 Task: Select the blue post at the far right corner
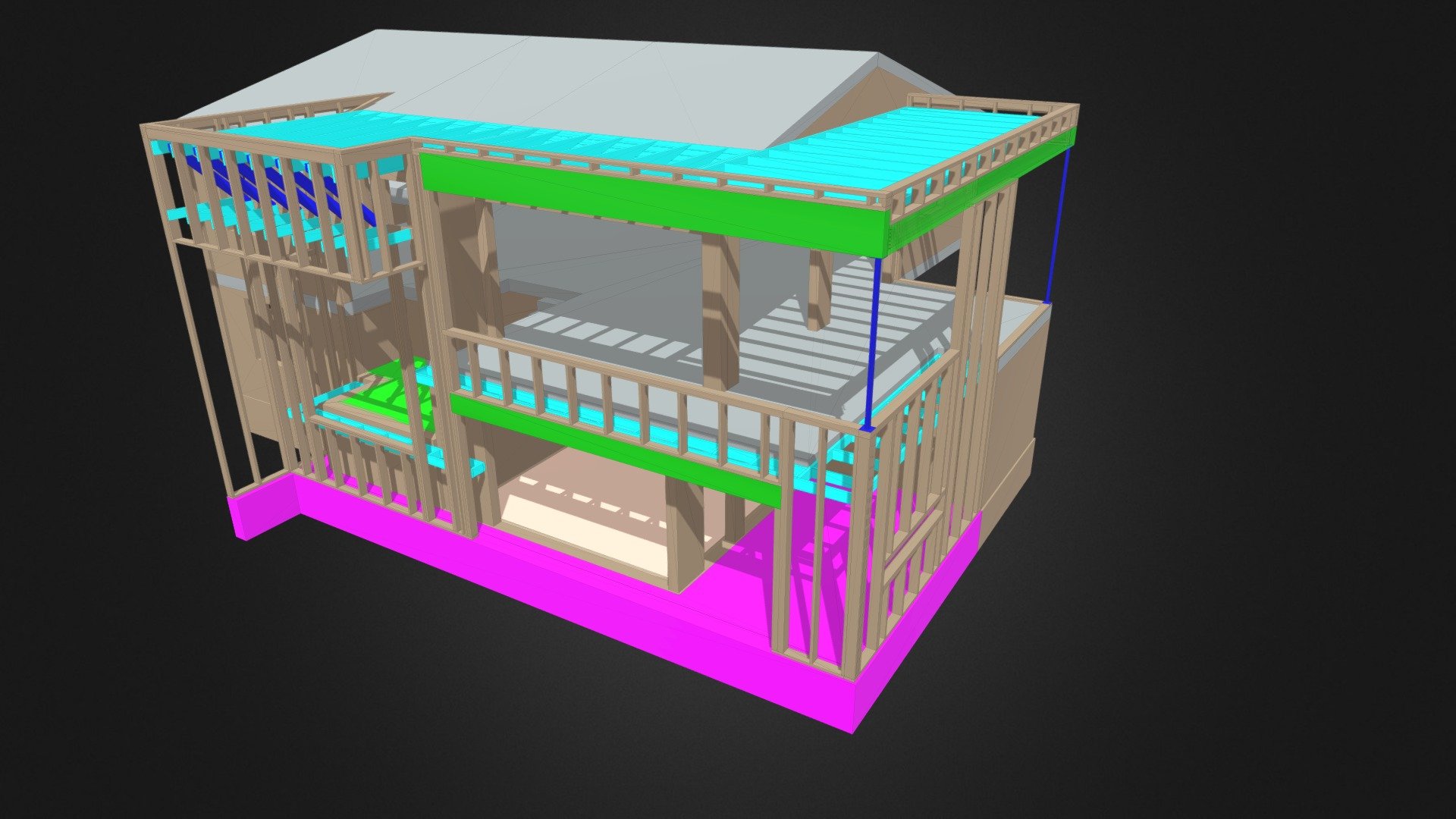pyautogui.click(x=1059, y=226)
